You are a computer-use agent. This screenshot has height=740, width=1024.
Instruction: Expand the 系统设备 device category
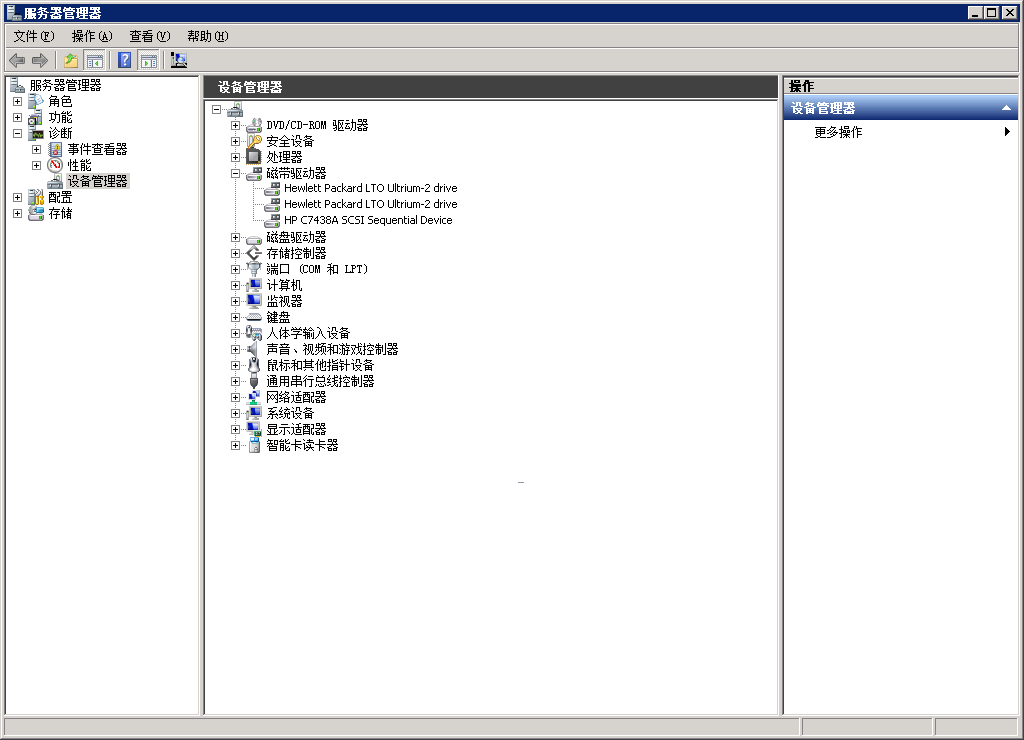235,413
